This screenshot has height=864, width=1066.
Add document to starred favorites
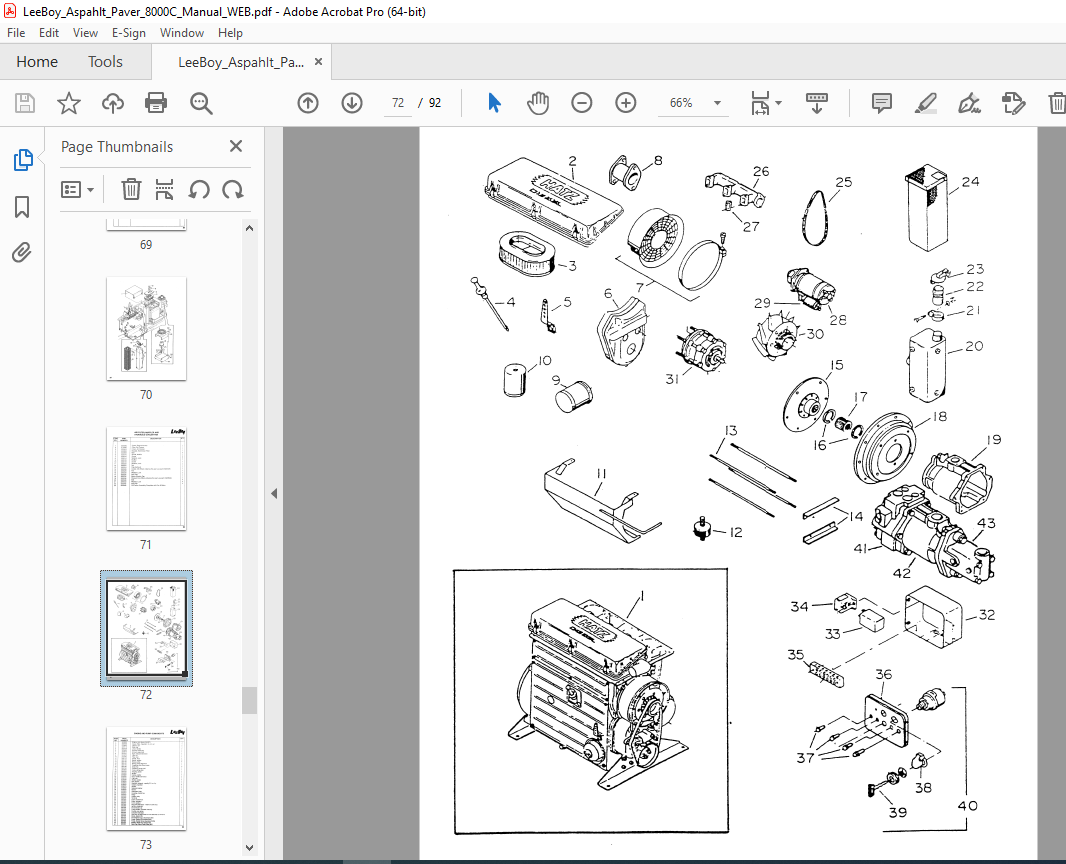click(x=69, y=103)
